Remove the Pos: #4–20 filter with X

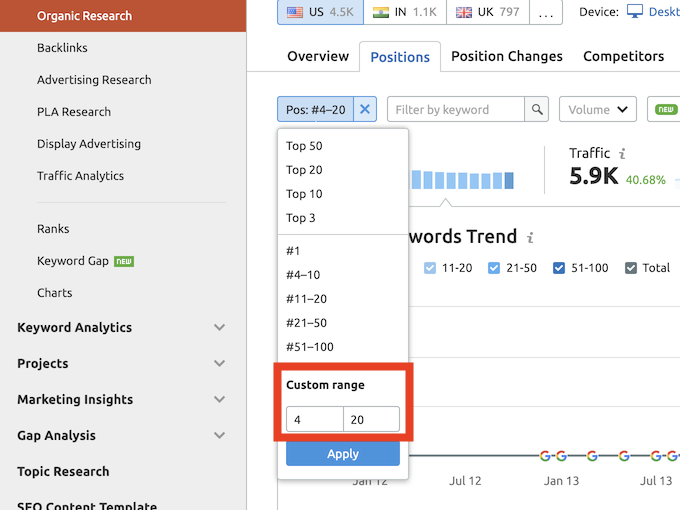point(365,110)
